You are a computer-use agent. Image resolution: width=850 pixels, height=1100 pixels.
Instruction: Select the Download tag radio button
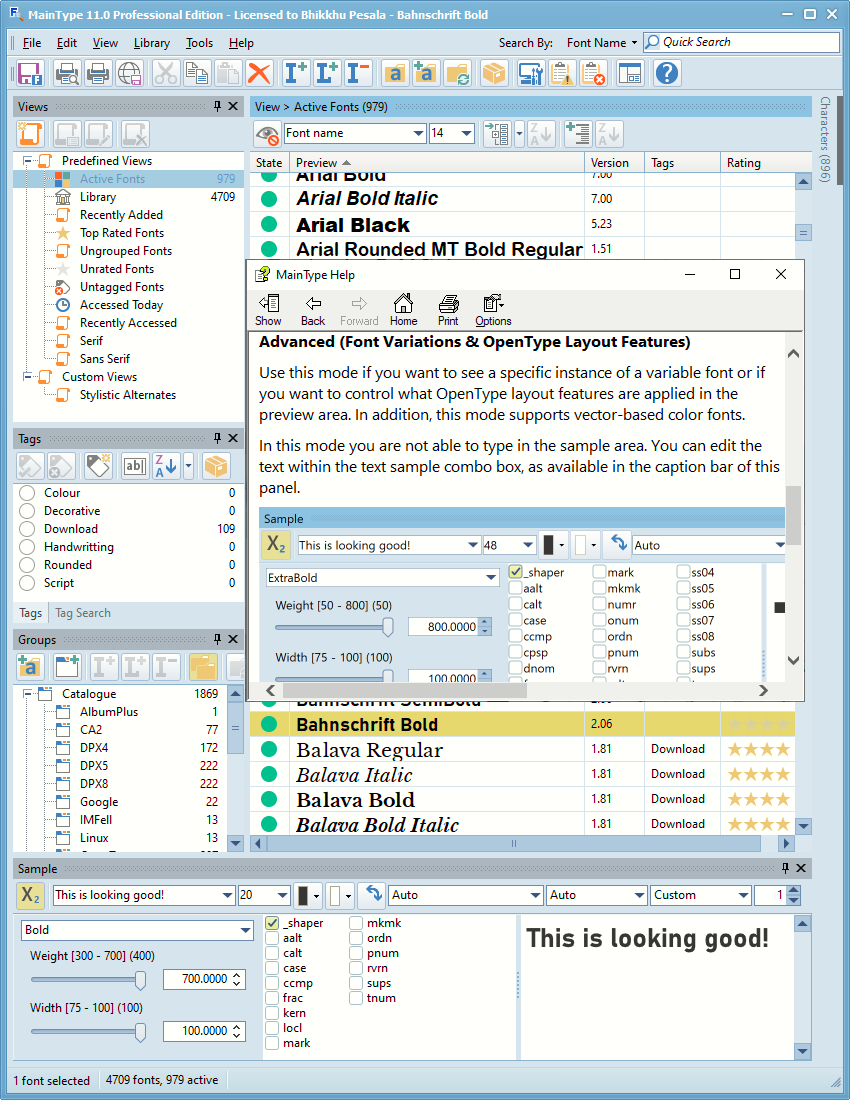click(27, 529)
